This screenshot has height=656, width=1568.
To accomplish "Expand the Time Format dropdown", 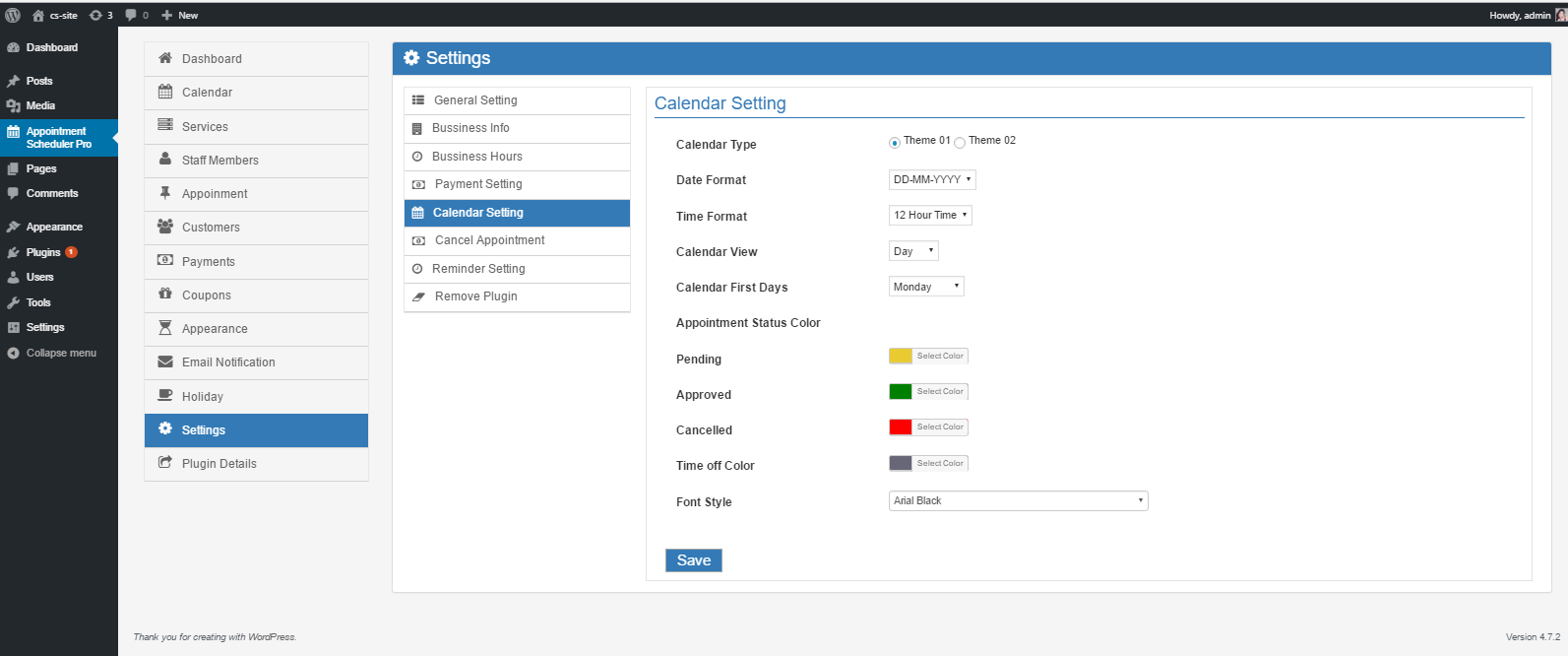I will pos(929,215).
